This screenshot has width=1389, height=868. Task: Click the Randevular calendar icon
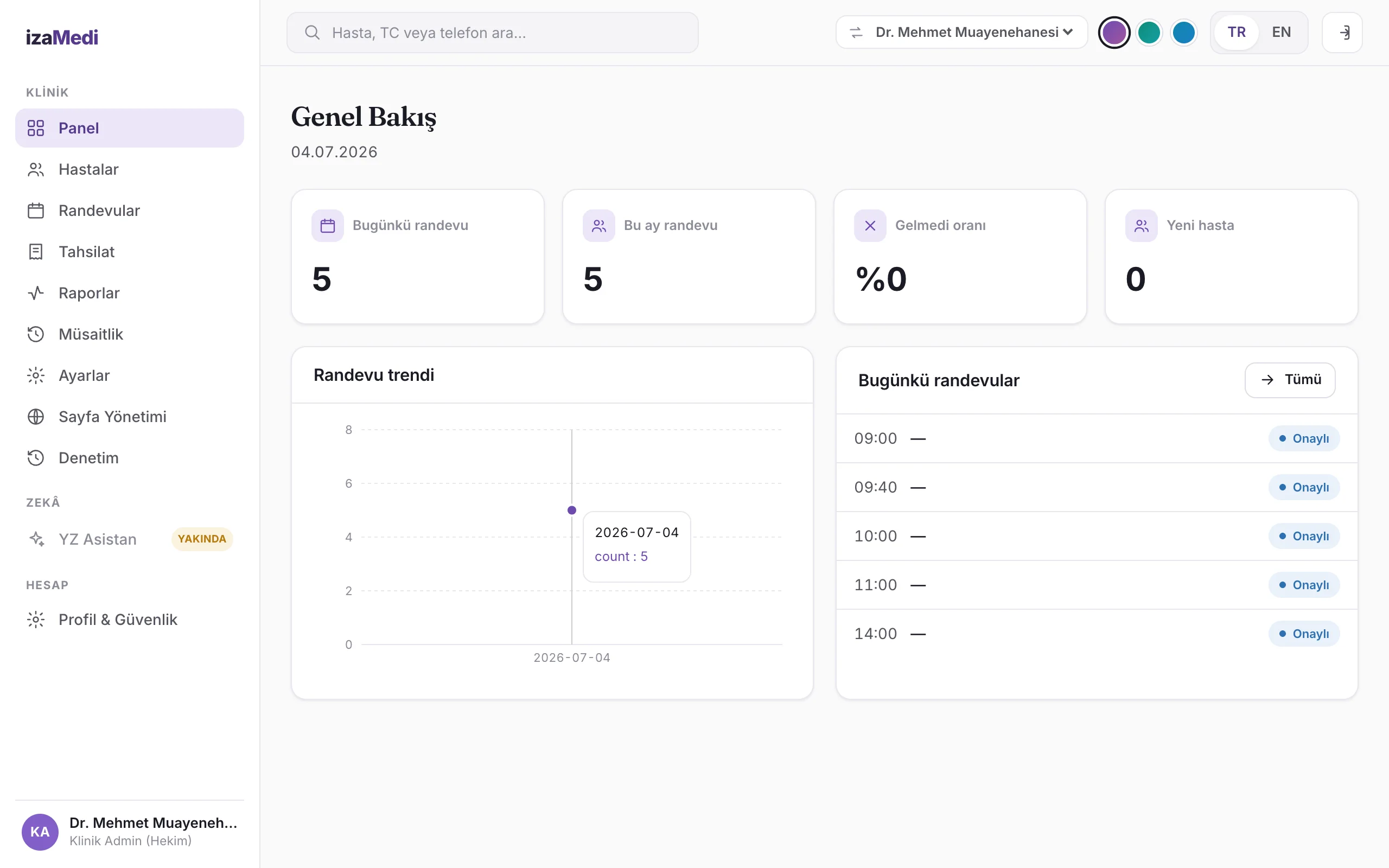[x=36, y=210]
